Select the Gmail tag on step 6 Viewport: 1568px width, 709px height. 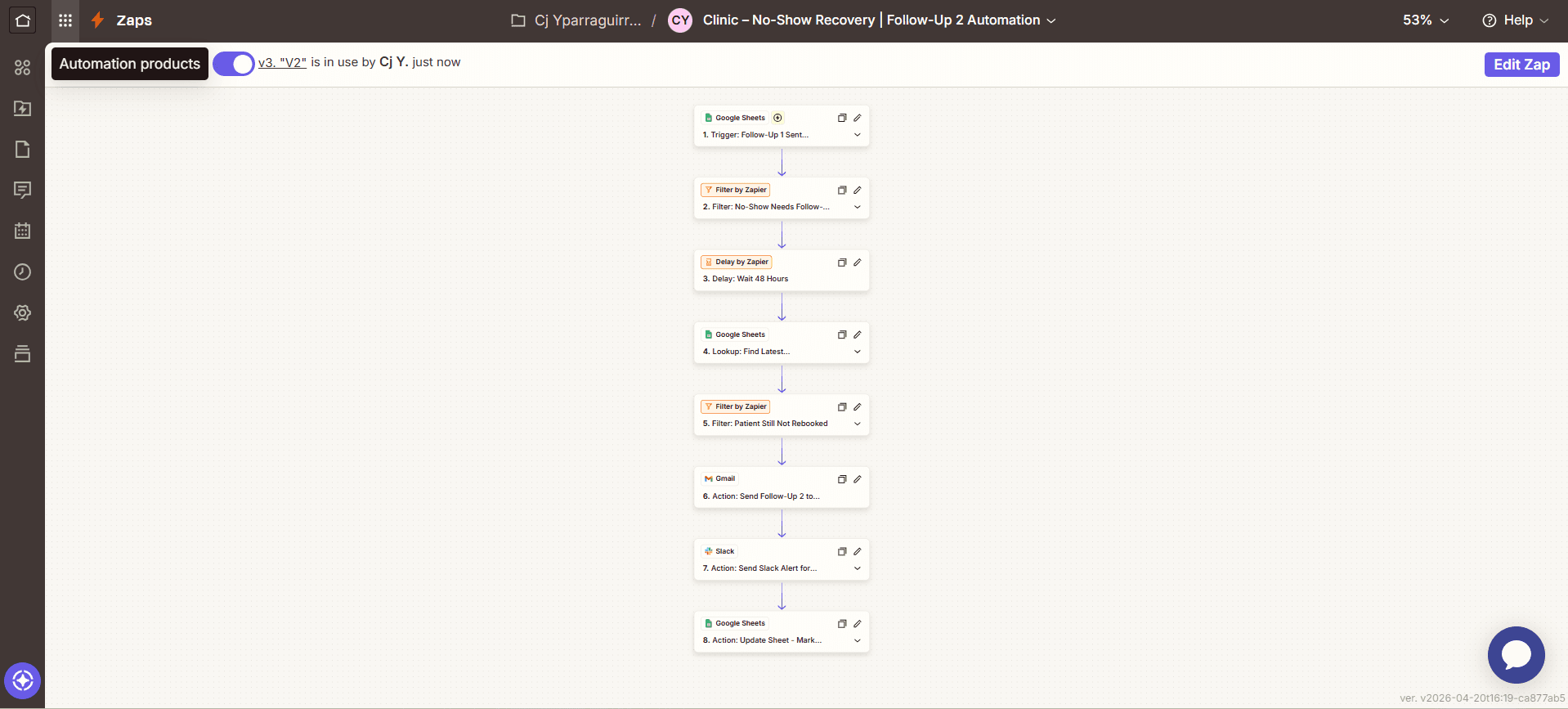[719, 479]
